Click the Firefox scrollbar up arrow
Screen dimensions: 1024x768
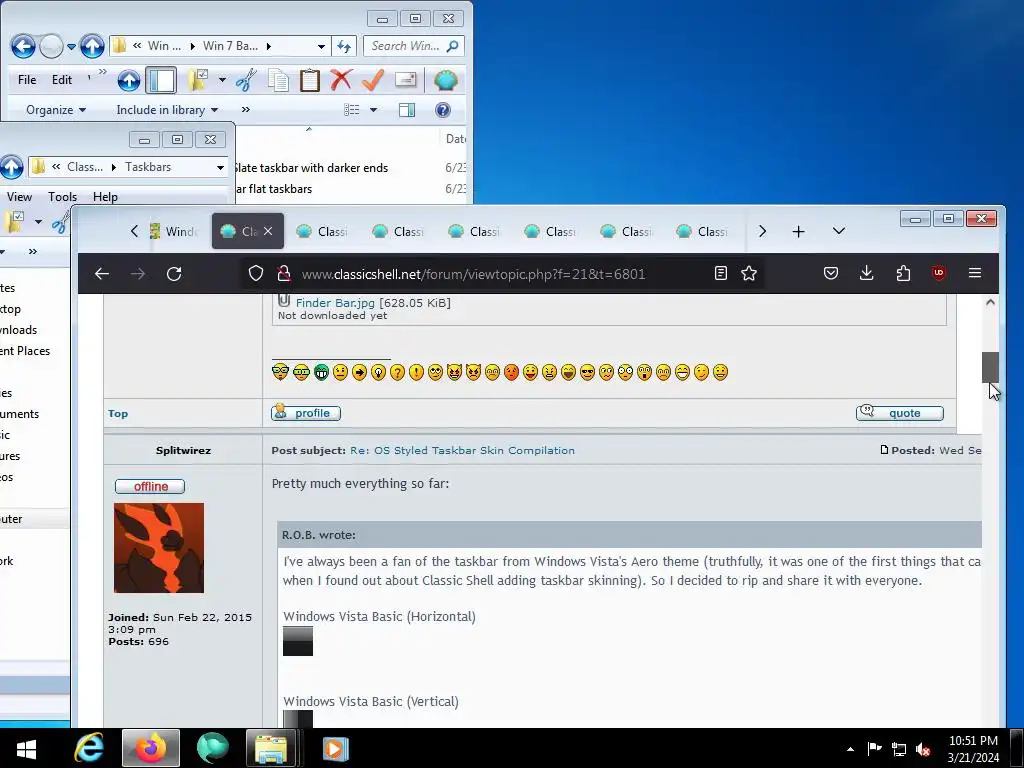990,302
